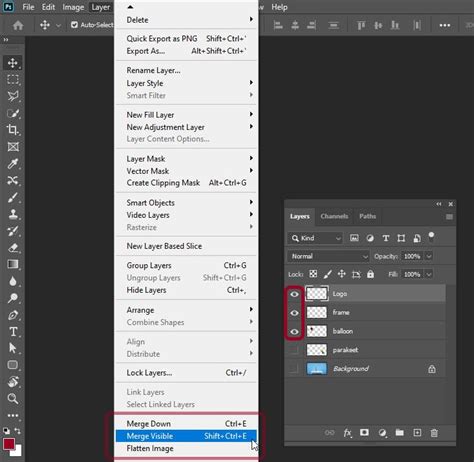Viewport: 474px width, 462px height.
Task: Select the Rounded Rectangle shape tool
Action: pos(13,365)
